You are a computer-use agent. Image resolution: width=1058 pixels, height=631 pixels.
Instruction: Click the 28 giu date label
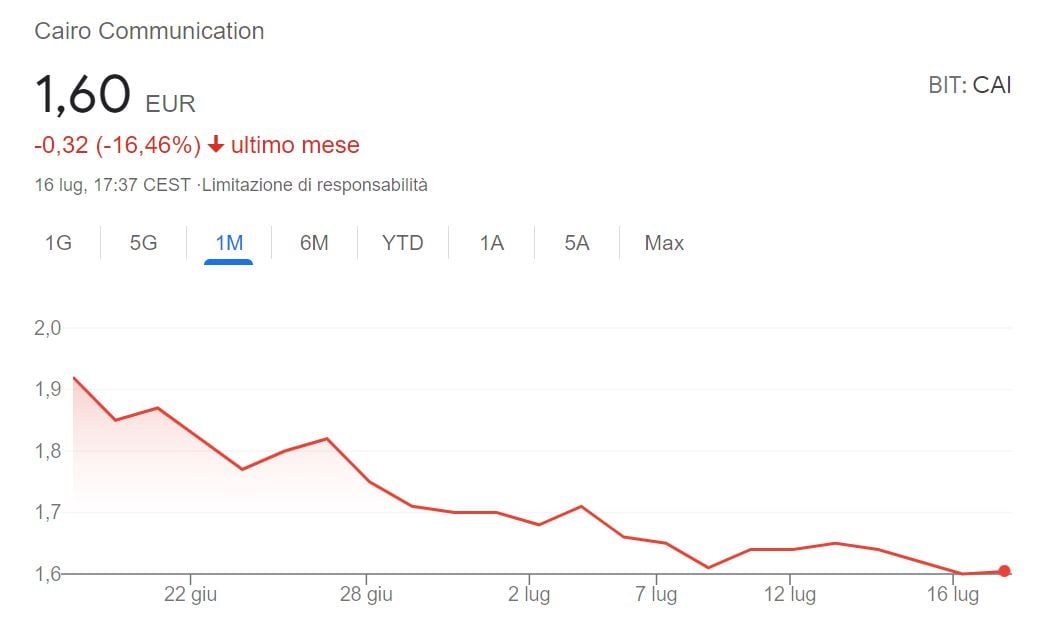365,595
